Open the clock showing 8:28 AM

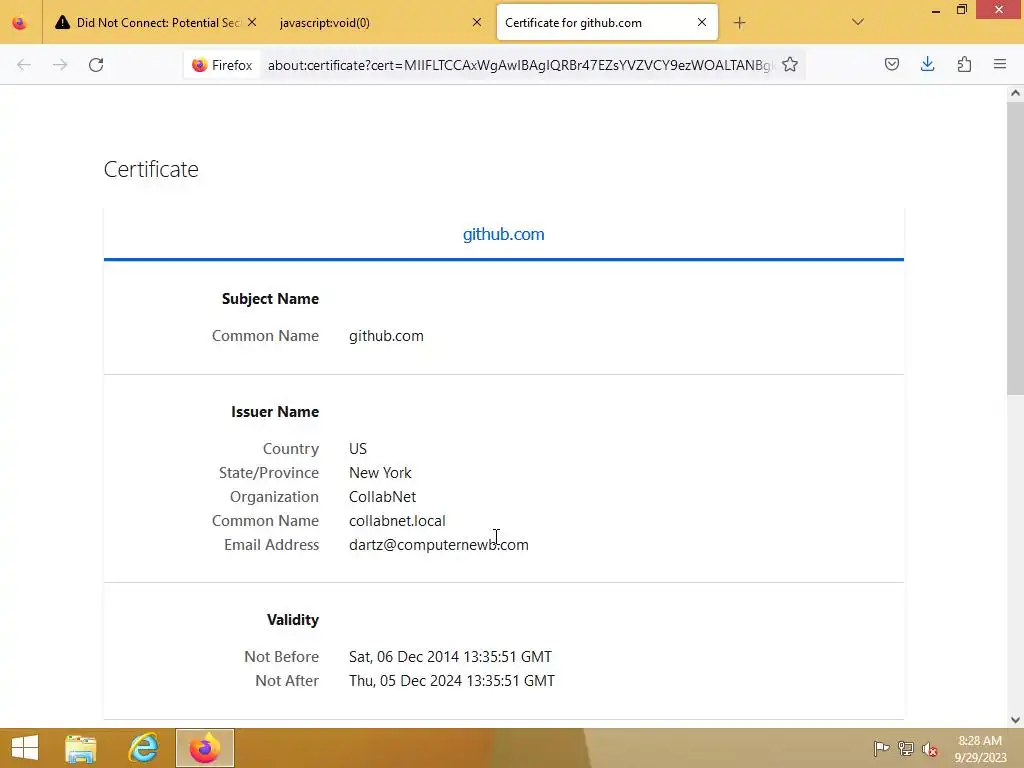(980, 749)
